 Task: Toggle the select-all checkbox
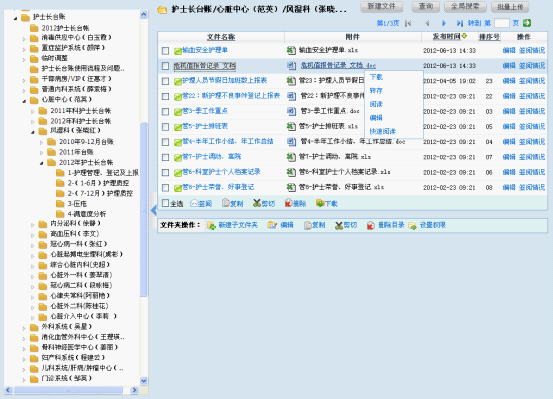coord(165,203)
